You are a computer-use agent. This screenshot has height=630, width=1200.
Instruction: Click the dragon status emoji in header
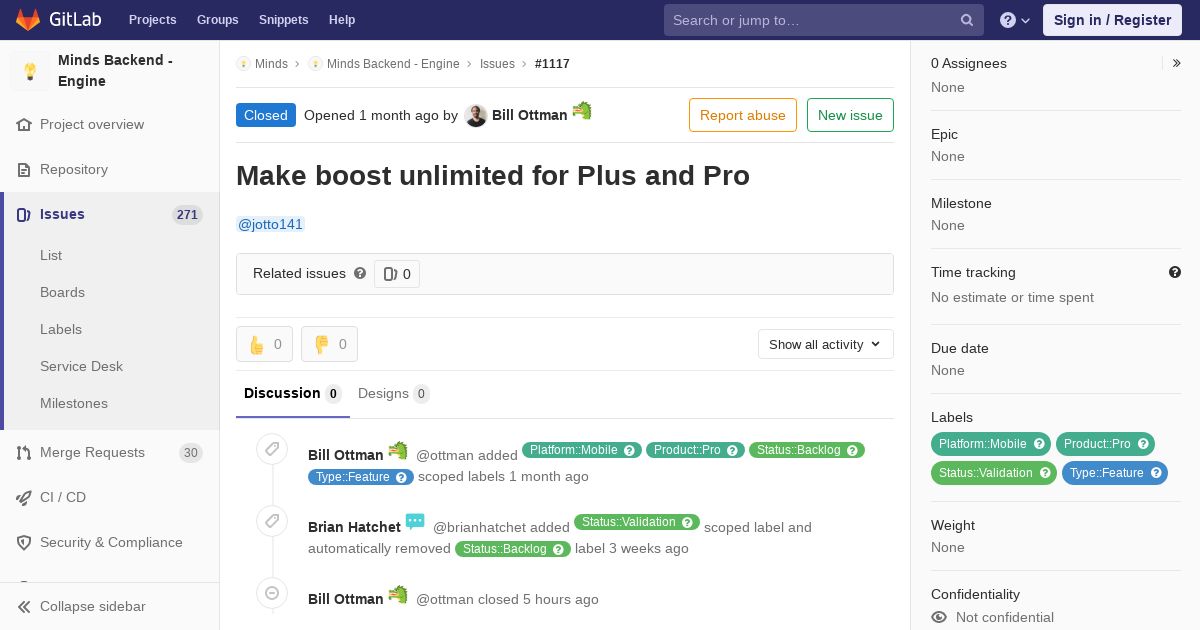pyautogui.click(x=582, y=111)
